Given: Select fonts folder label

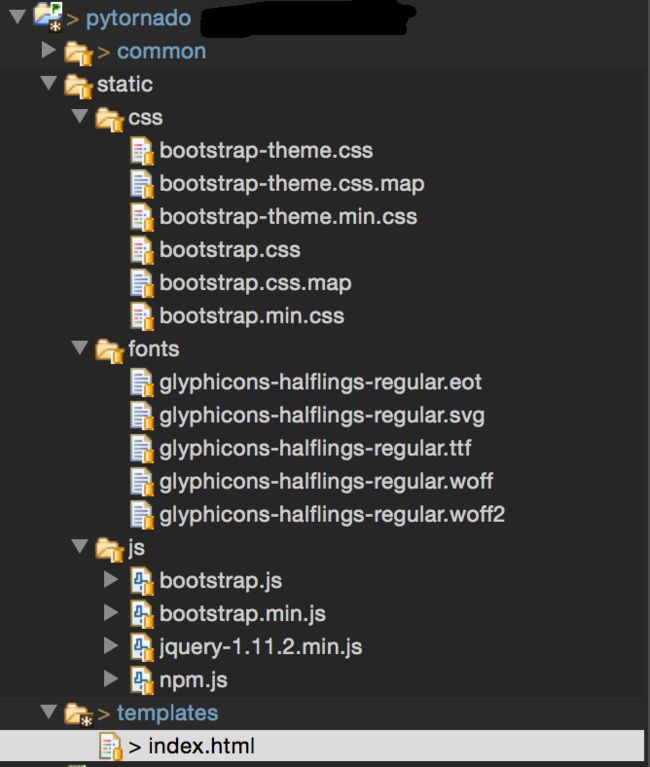Looking at the screenshot, I should [x=154, y=349].
